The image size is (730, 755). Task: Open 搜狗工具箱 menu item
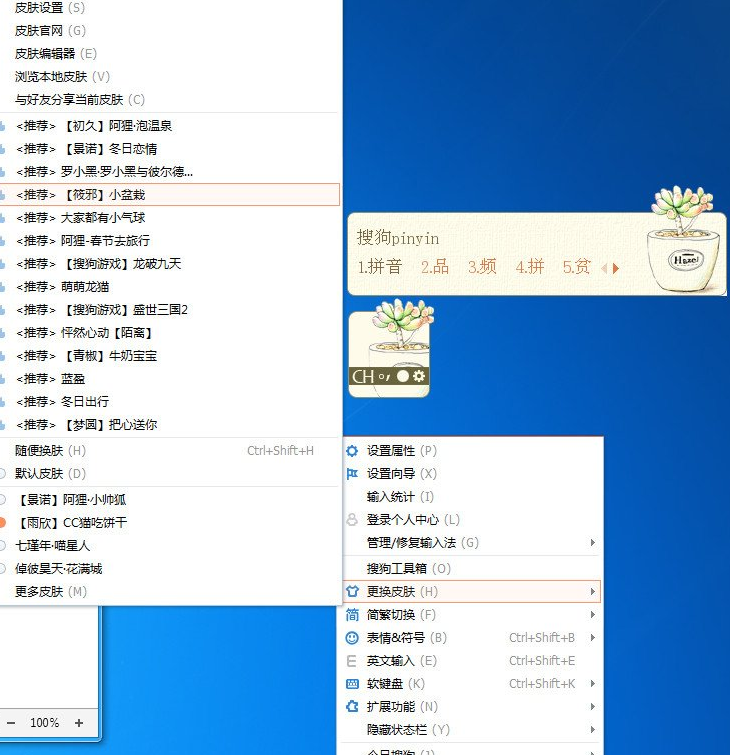pyautogui.click(x=472, y=569)
